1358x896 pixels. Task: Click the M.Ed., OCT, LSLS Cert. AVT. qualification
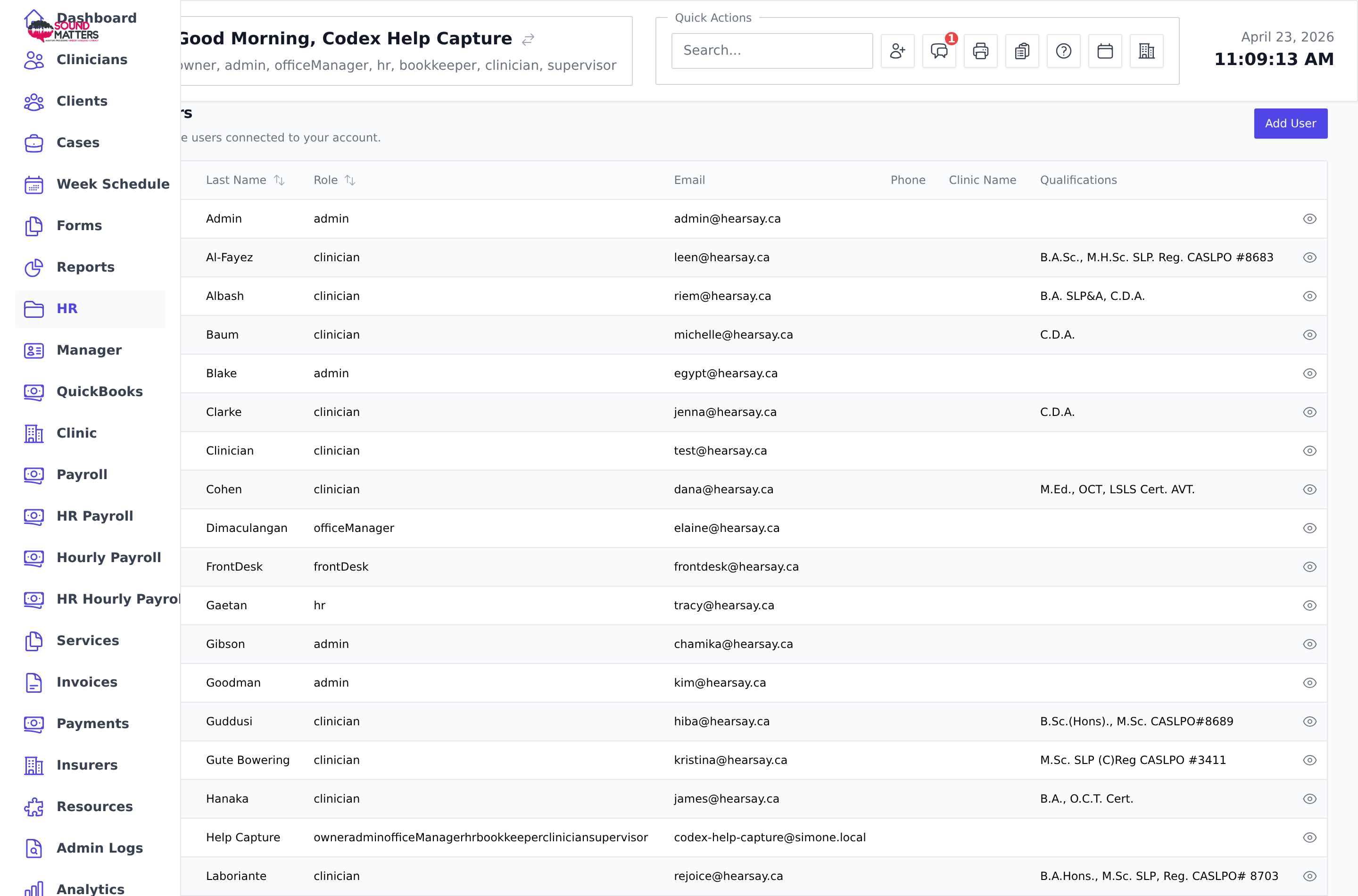[x=1117, y=489]
